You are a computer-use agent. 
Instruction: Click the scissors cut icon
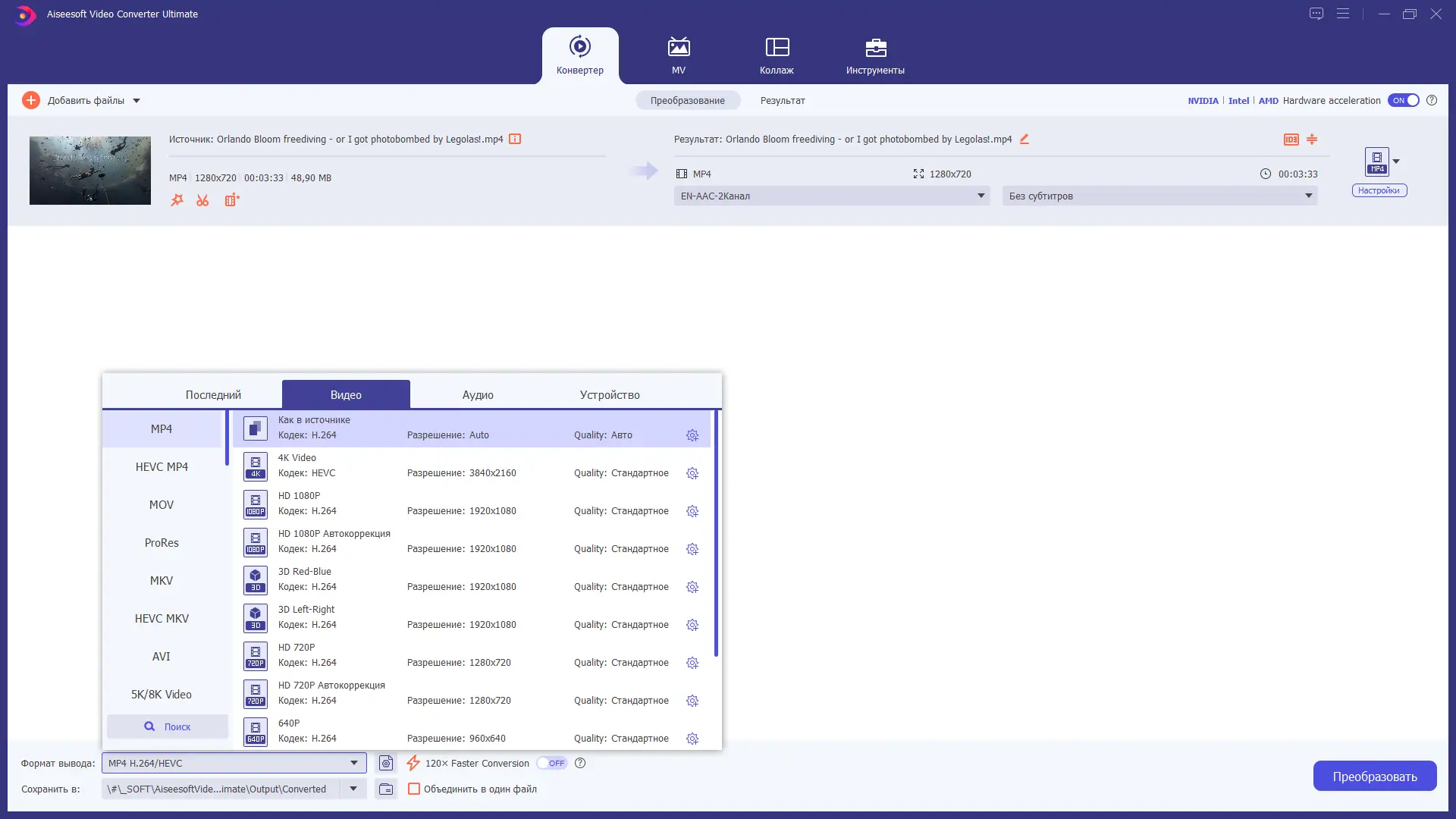[x=202, y=200]
